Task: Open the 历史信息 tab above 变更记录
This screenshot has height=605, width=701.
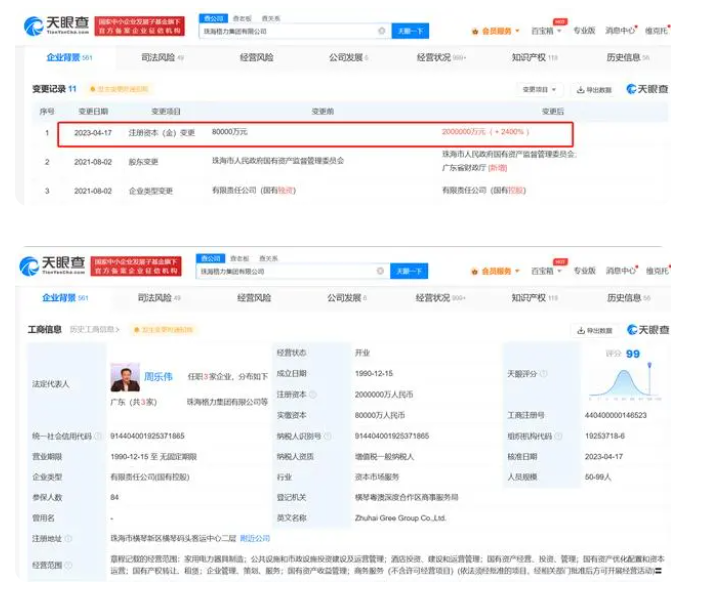Action: click(x=628, y=57)
